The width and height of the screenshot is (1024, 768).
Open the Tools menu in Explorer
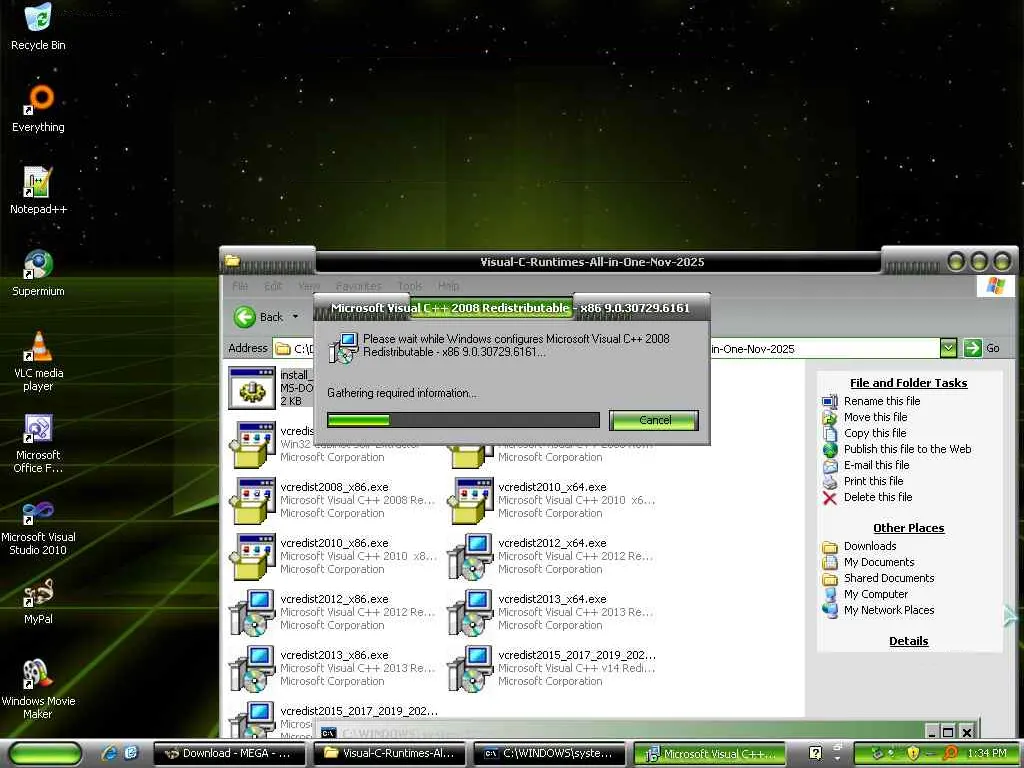(x=409, y=286)
